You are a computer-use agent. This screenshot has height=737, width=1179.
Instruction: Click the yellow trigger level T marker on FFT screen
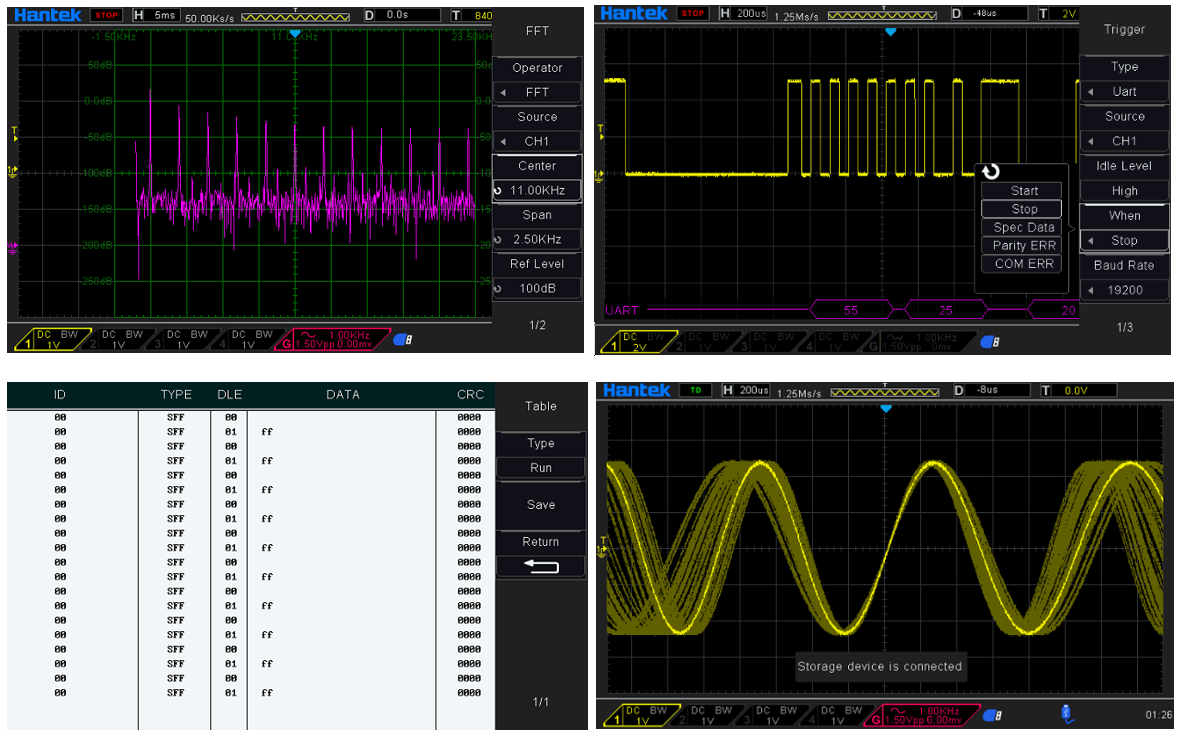14,132
